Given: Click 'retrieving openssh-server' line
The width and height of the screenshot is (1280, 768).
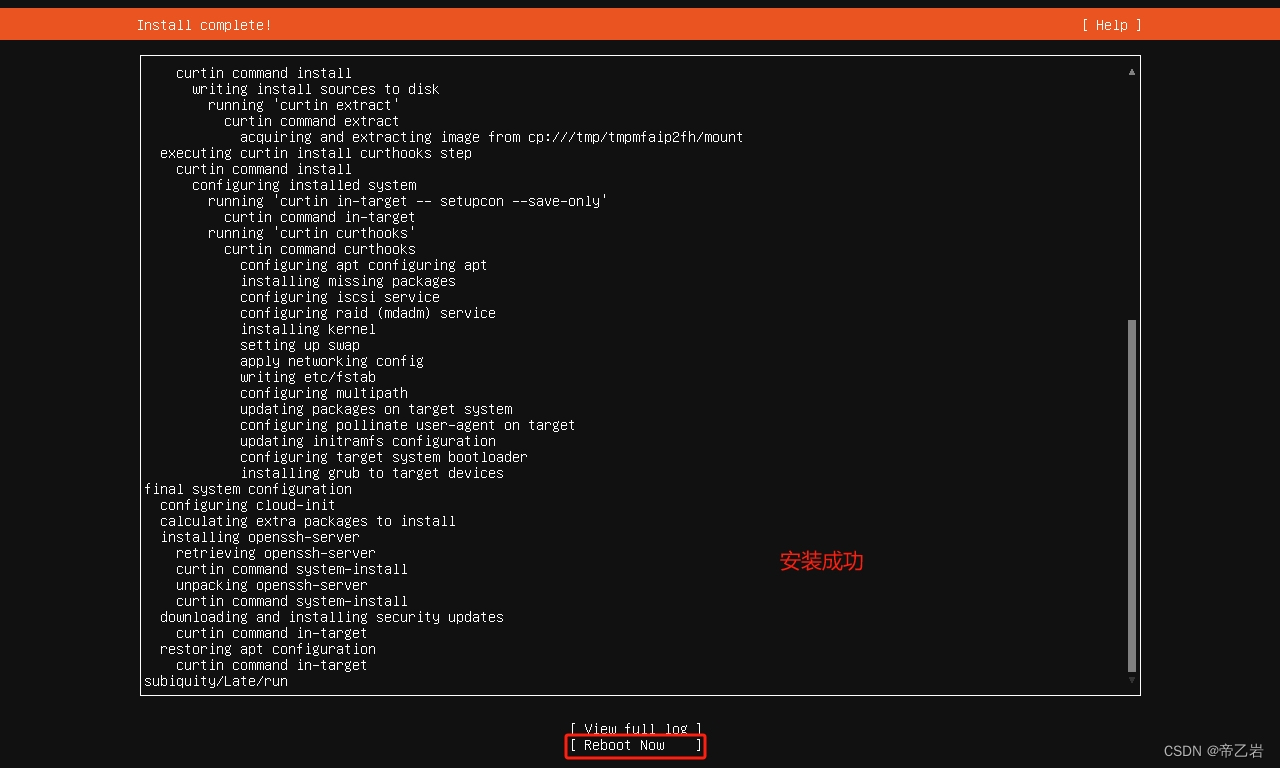Looking at the screenshot, I should [x=276, y=553].
